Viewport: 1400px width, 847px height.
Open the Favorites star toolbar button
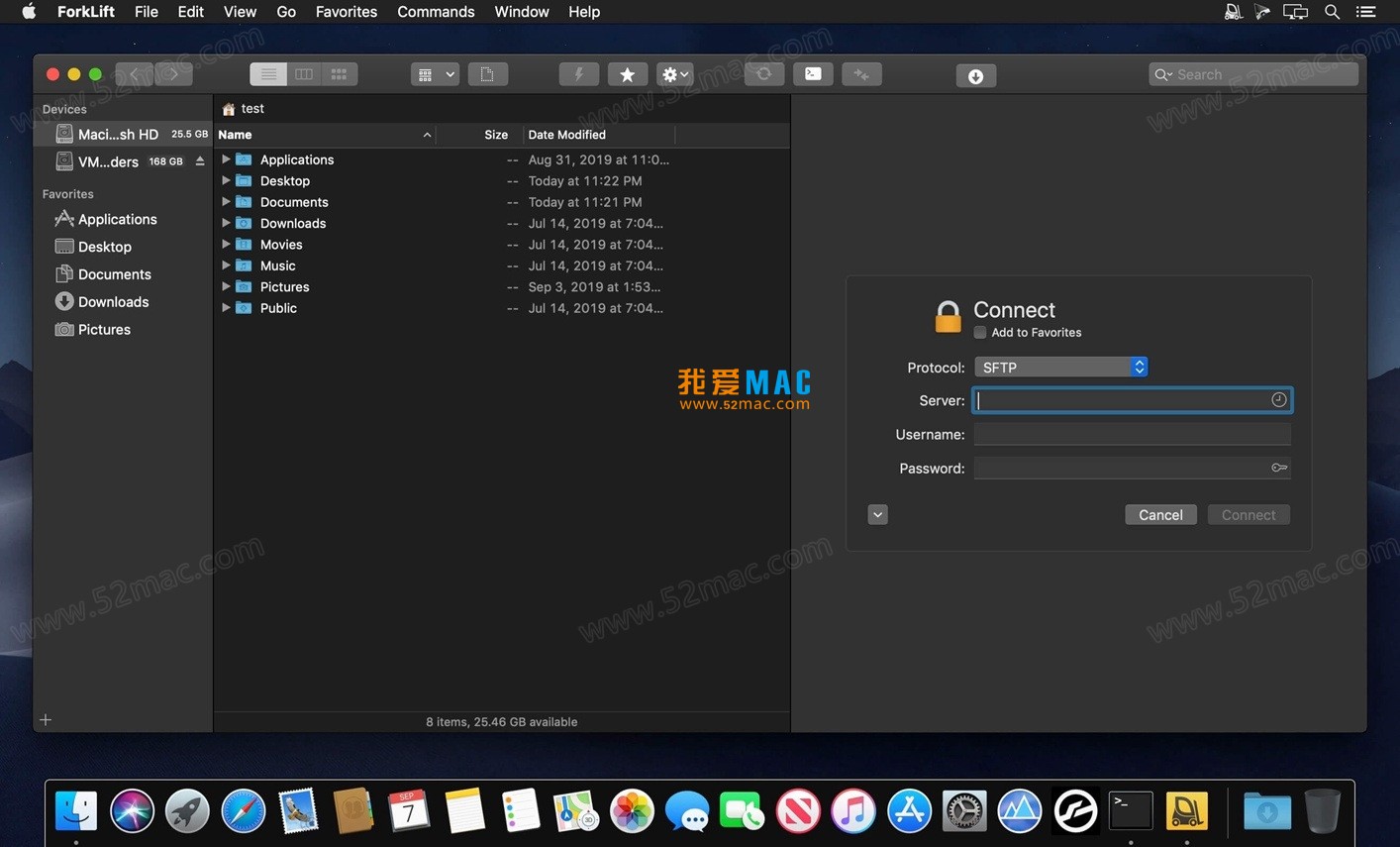627,74
